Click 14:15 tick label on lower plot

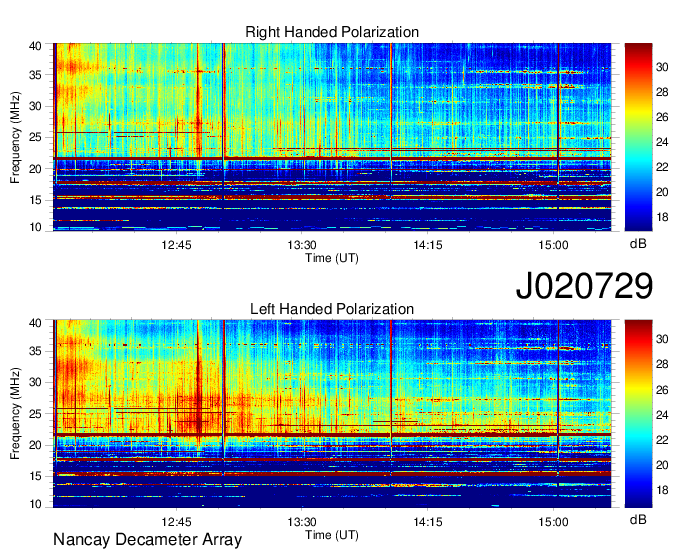[x=428, y=522]
